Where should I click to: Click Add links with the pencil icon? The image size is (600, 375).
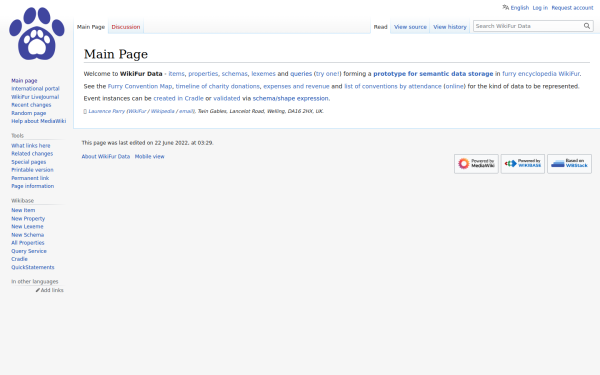point(50,290)
